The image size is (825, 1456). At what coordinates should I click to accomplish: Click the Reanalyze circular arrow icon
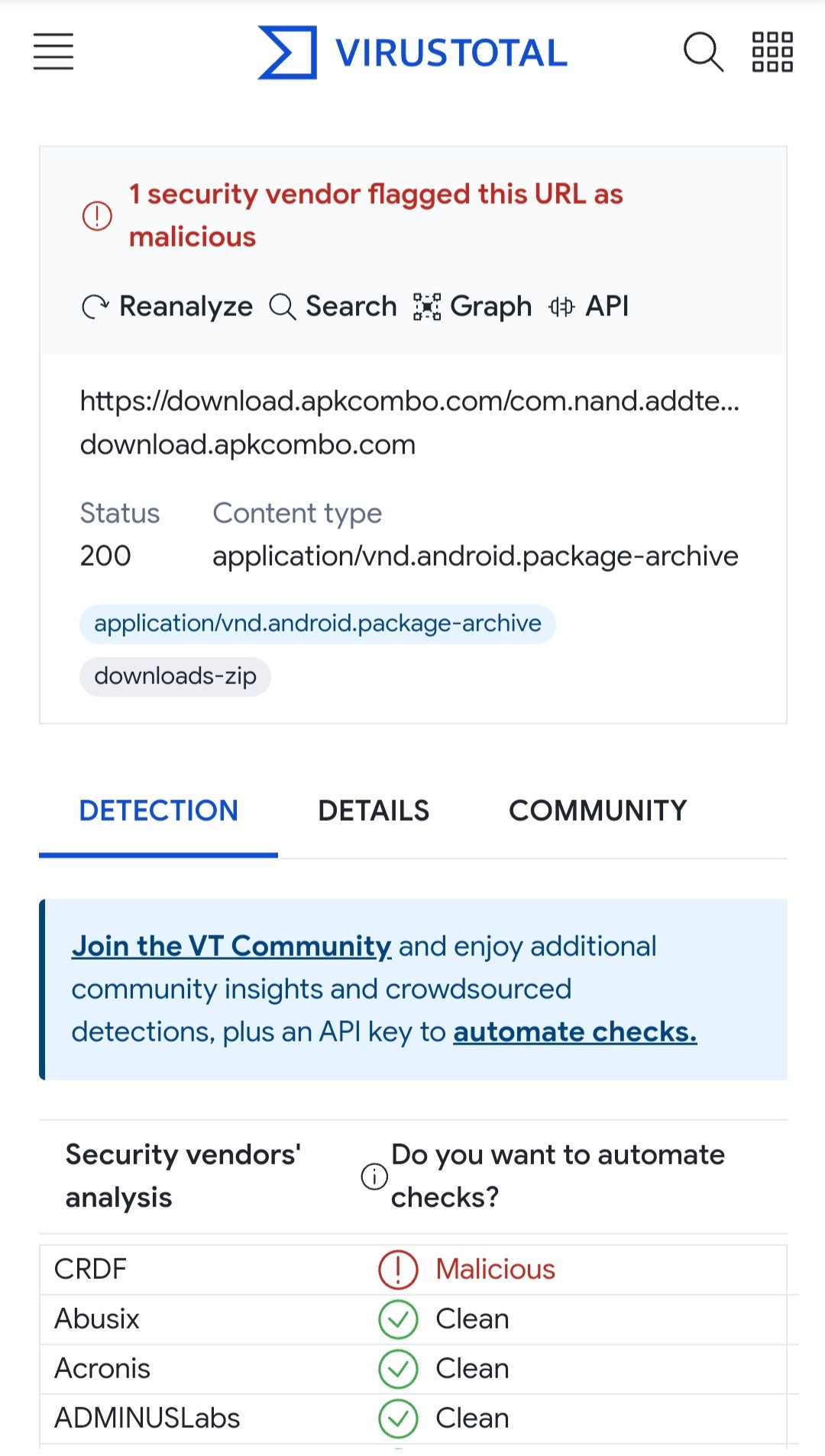tap(95, 307)
